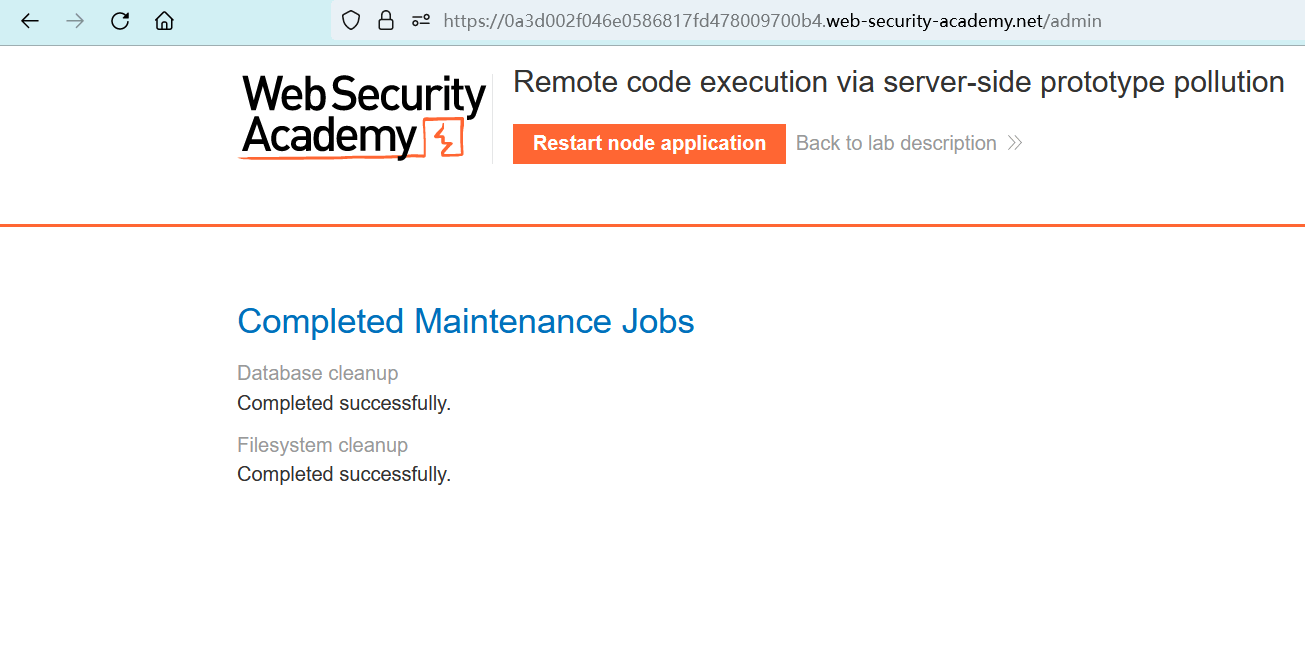Click the /admin path in URL
Image resolution: width=1305 pixels, height=661 pixels.
coord(1072,21)
